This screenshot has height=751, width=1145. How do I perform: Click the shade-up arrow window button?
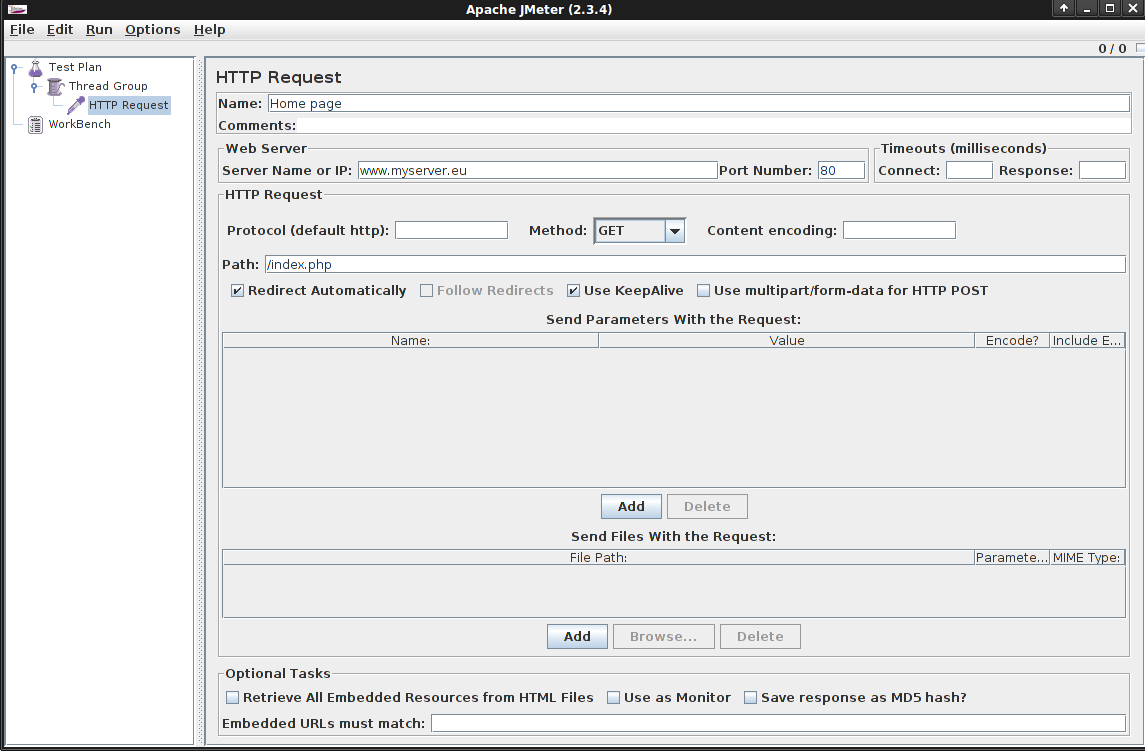coord(1063,8)
